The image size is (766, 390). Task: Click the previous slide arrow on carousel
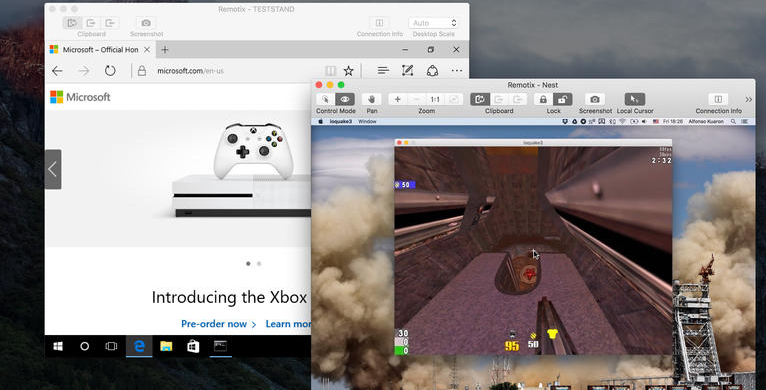pos(53,169)
